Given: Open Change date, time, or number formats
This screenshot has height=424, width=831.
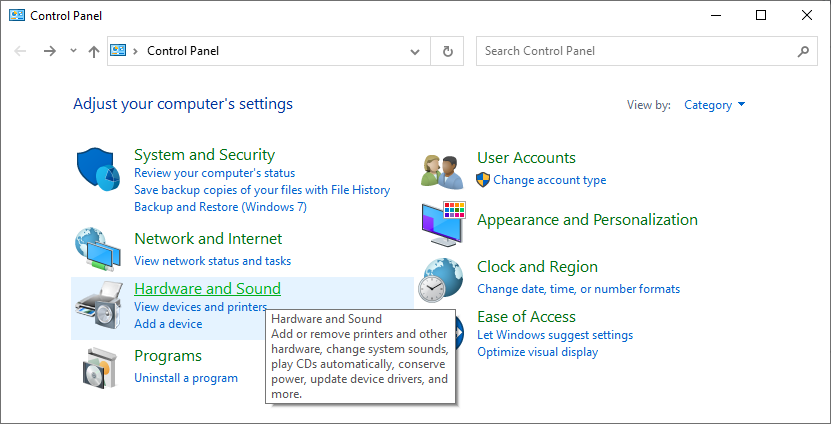Looking at the screenshot, I should click(x=578, y=289).
